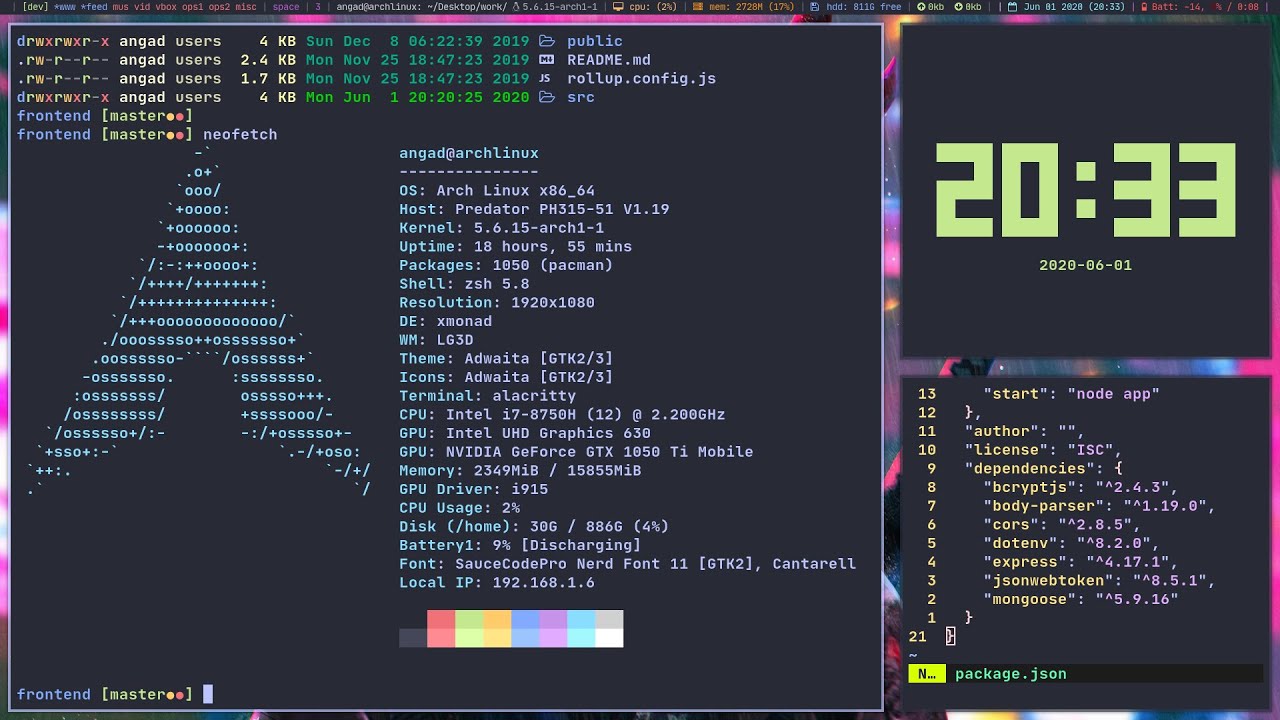Click the README.md file name
Viewport: 1280px width, 720px height.
pos(609,60)
